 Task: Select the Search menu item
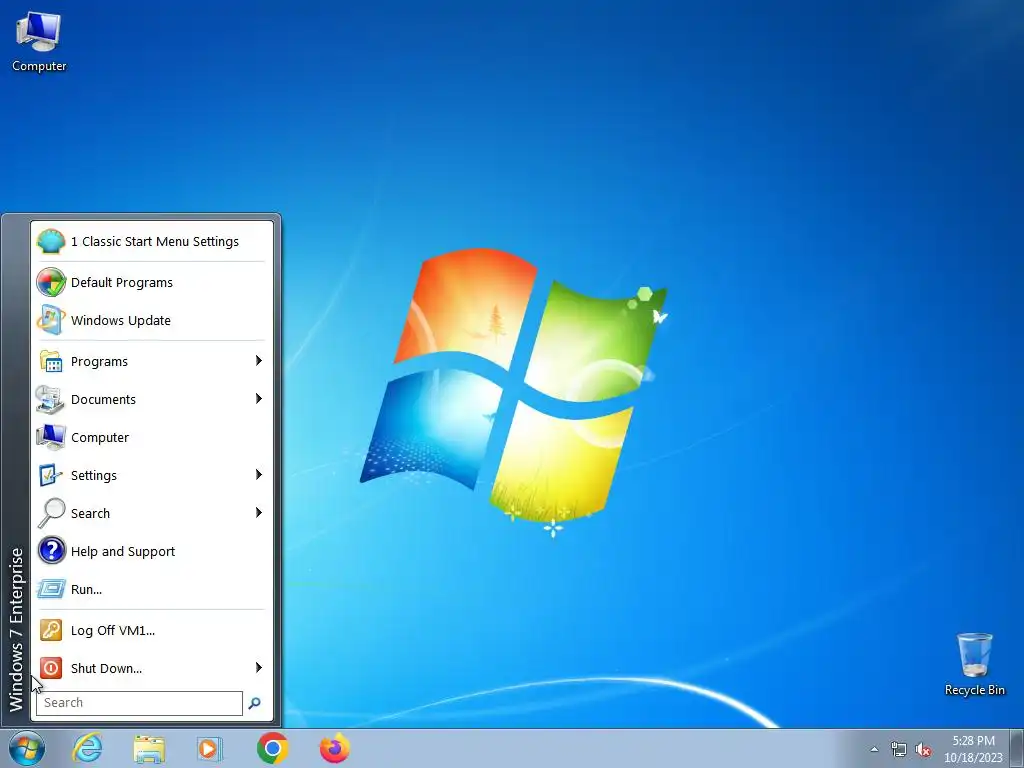click(x=152, y=513)
